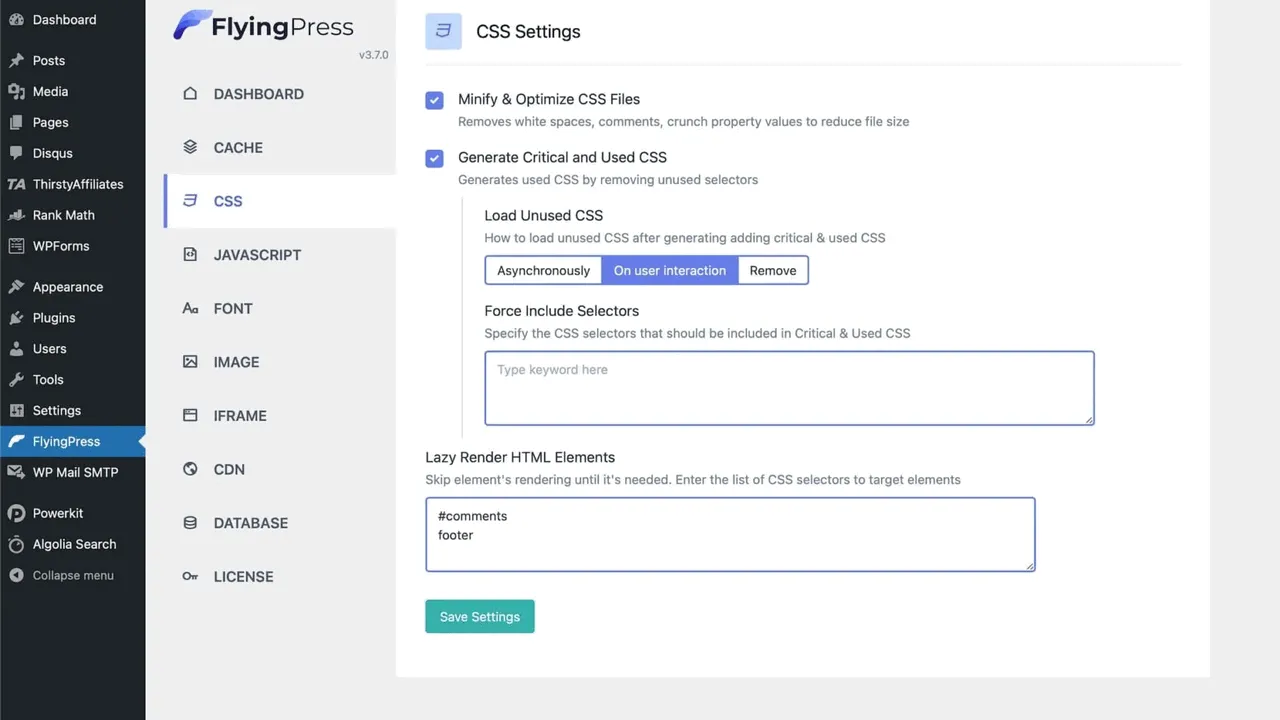Click the Pages icon in WordPress sidebar
The image size is (1280, 720).
(x=16, y=123)
